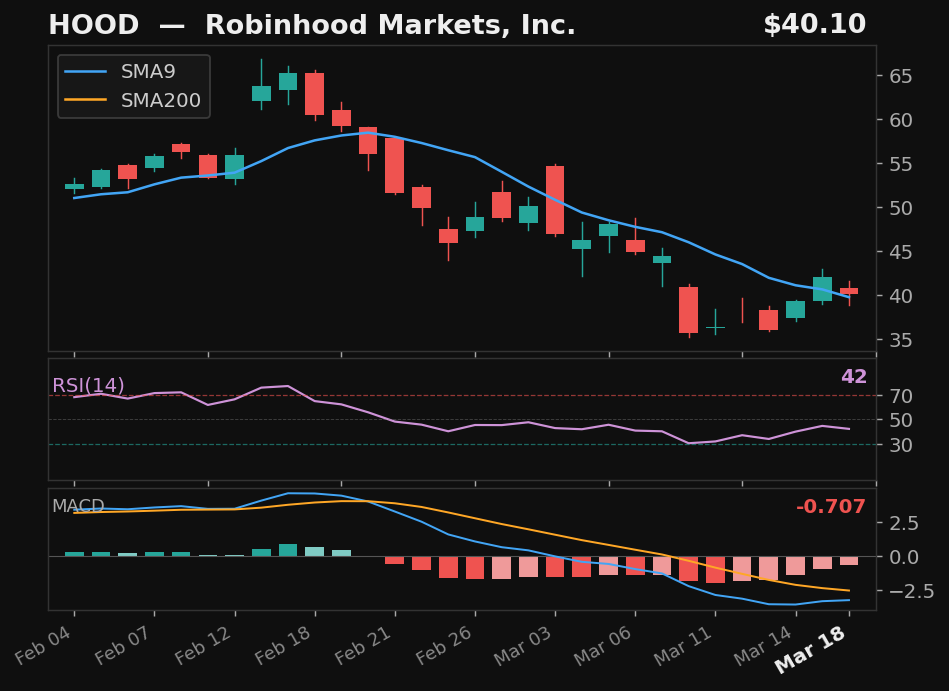Click the 45 price axis label
The image size is (949, 691).
[x=901, y=252]
